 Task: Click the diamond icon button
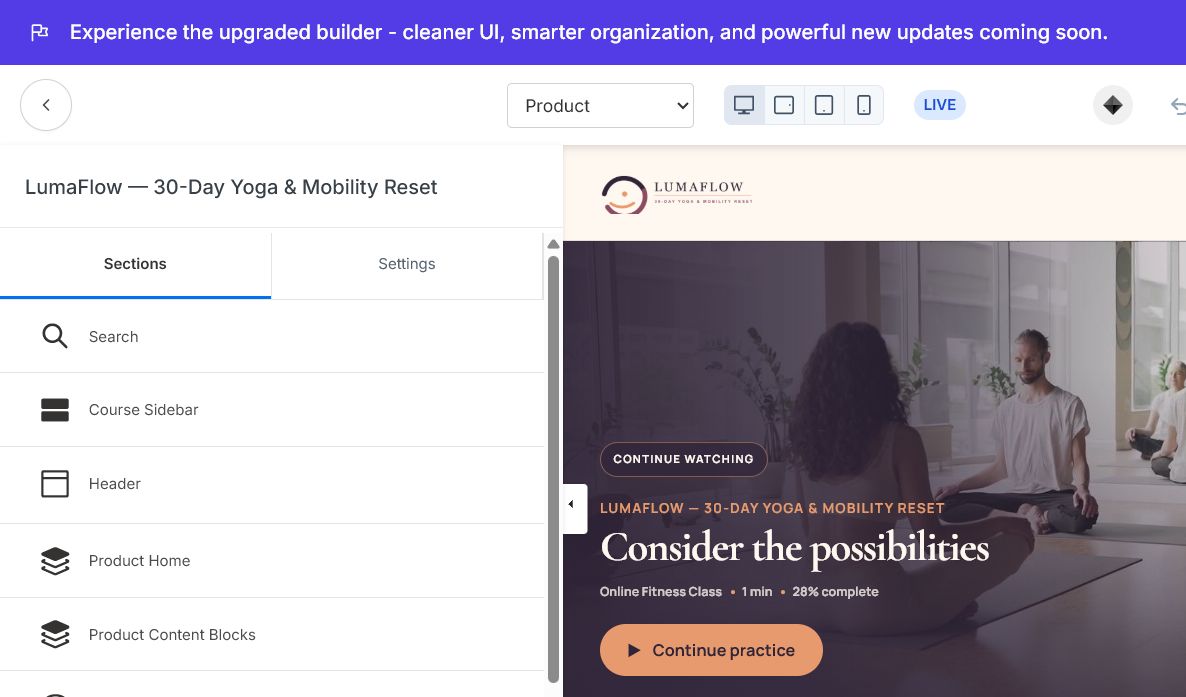(1113, 105)
